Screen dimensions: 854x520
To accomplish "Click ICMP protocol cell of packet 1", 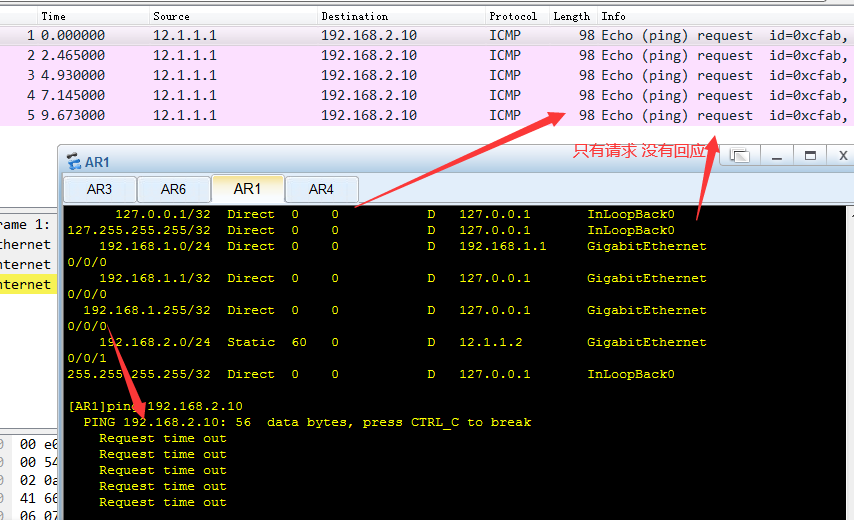I will pyautogui.click(x=505, y=35).
